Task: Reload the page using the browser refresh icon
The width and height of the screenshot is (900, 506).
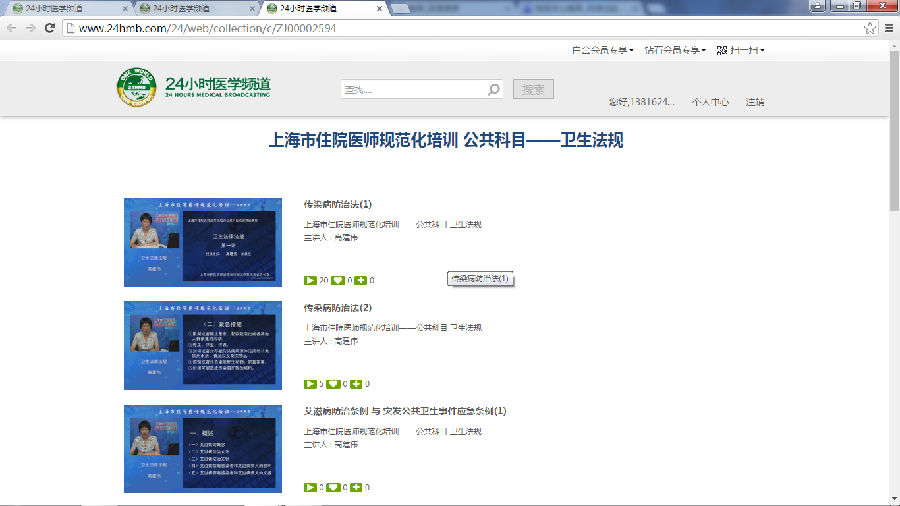Action: tap(50, 28)
